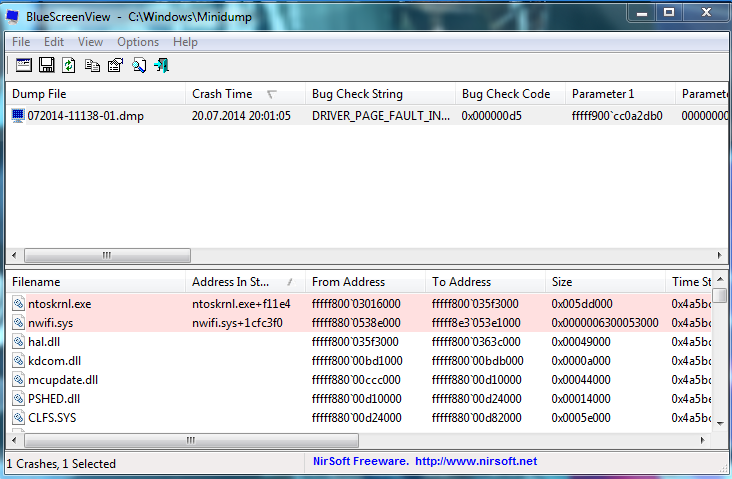Click size value 0x00044000

pos(581,380)
